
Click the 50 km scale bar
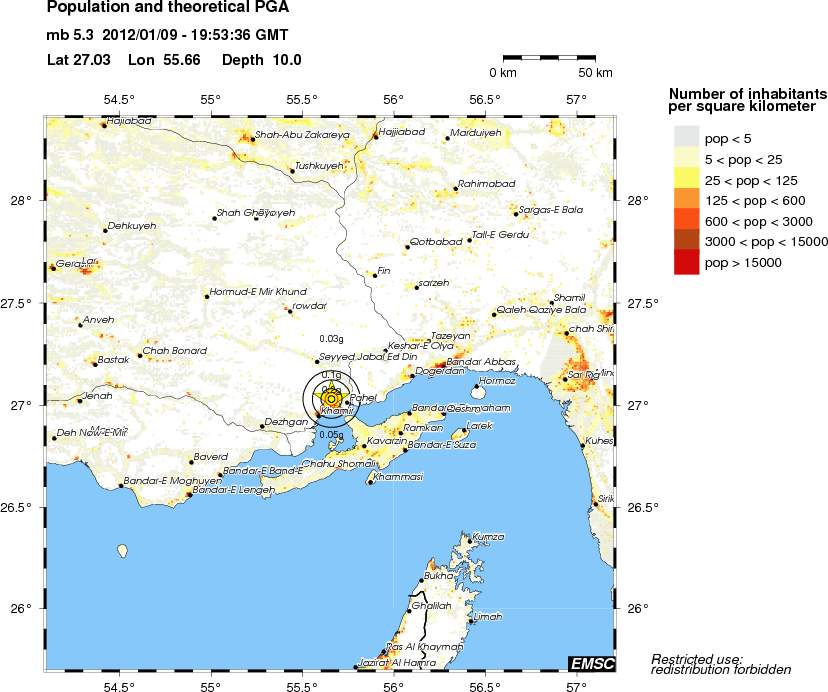pyautogui.click(x=550, y=58)
